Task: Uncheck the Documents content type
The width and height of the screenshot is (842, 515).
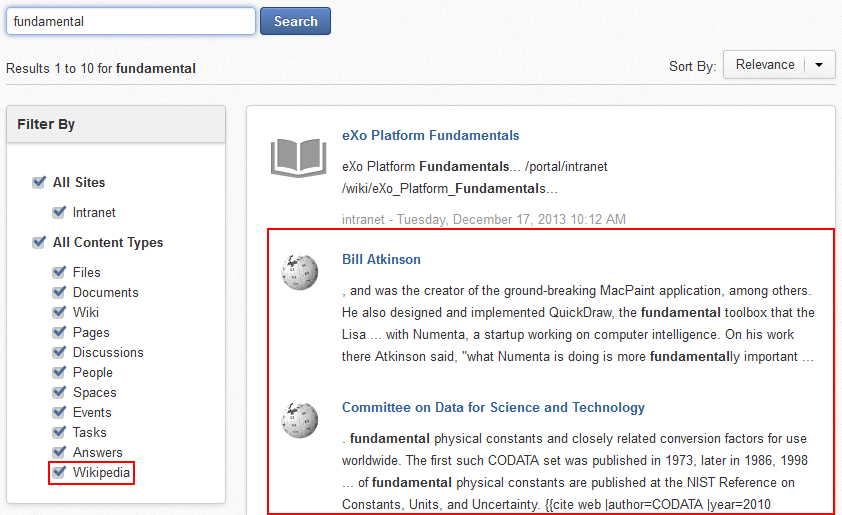Action: pos(59,292)
